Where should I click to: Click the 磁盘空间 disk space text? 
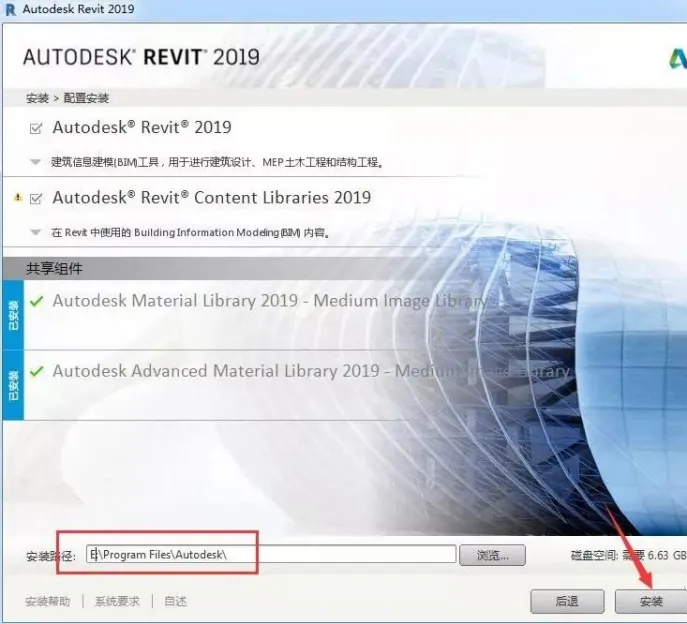coord(628,555)
